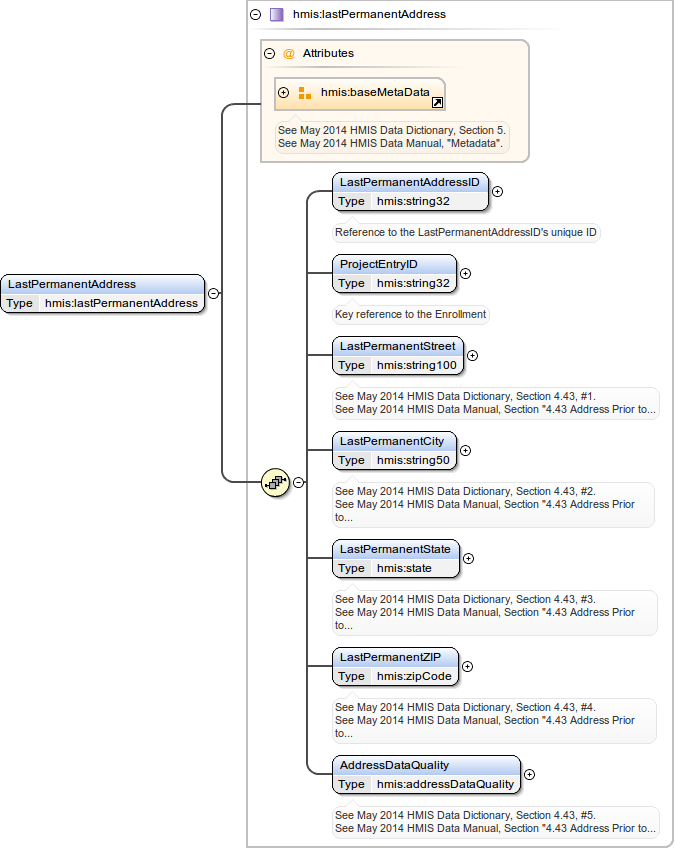Collapse the LastPermanentAddress root element
Screen dimensions: 675x849
(x=214, y=294)
